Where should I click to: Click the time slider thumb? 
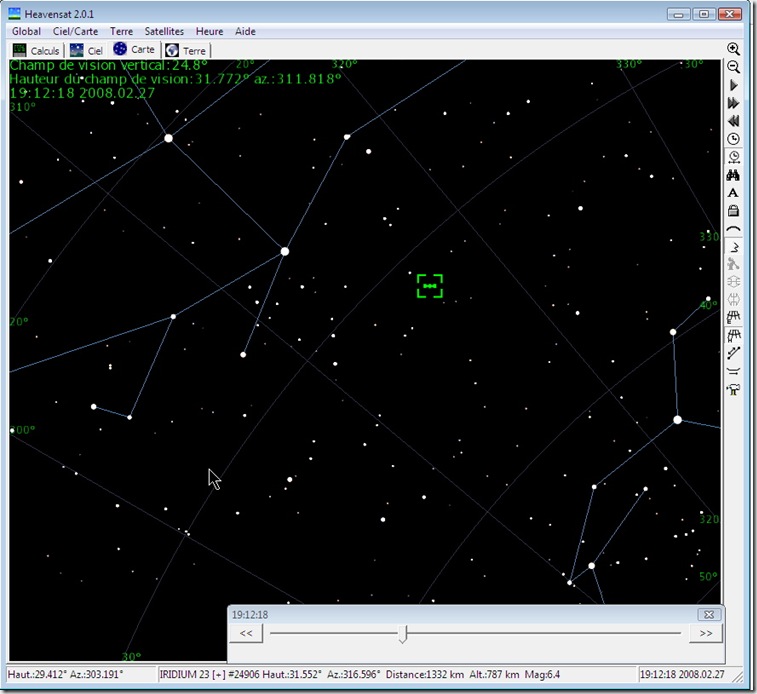point(403,634)
